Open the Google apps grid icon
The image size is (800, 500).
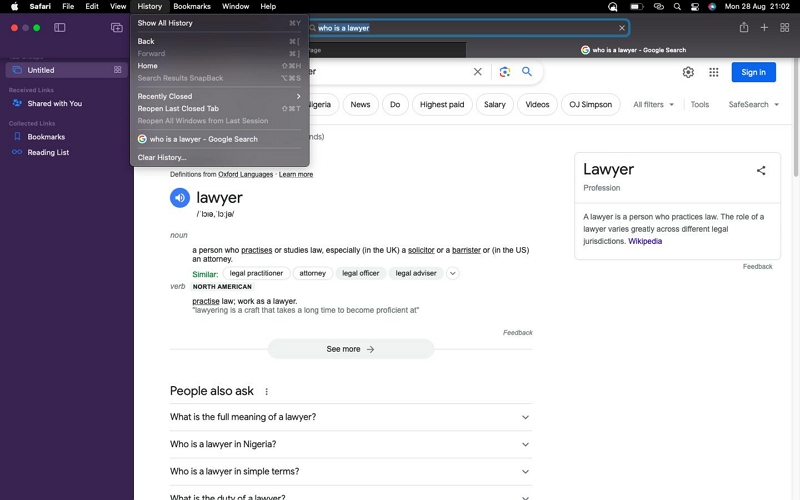(x=714, y=72)
